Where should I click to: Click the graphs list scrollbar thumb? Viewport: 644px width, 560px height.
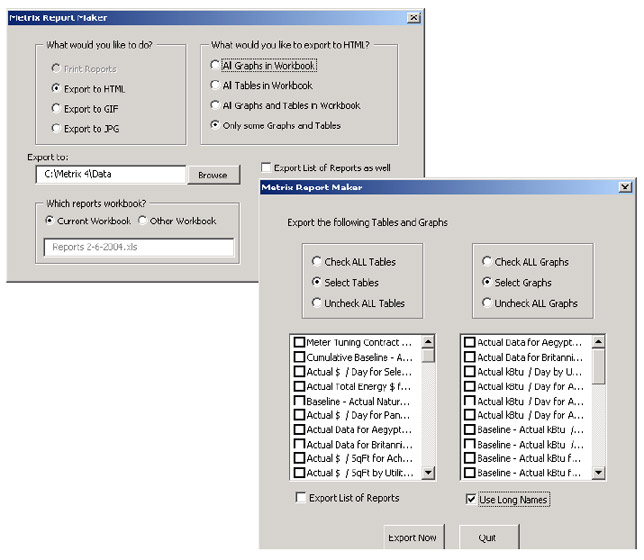[598, 366]
